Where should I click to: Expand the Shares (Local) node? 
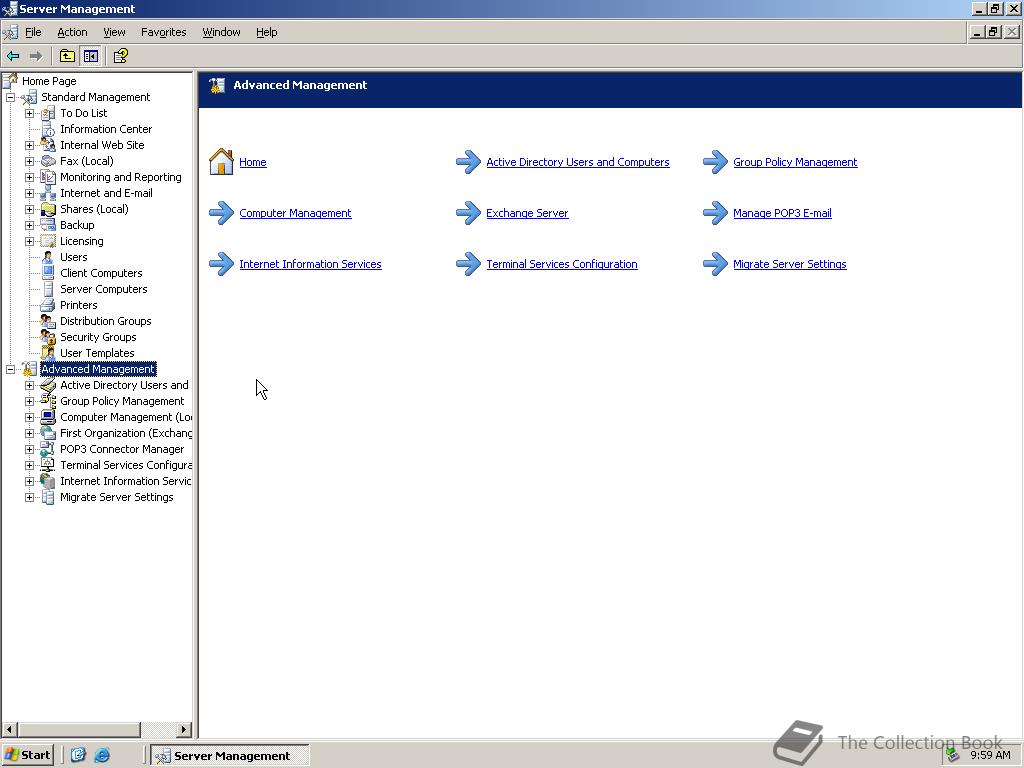(29, 209)
